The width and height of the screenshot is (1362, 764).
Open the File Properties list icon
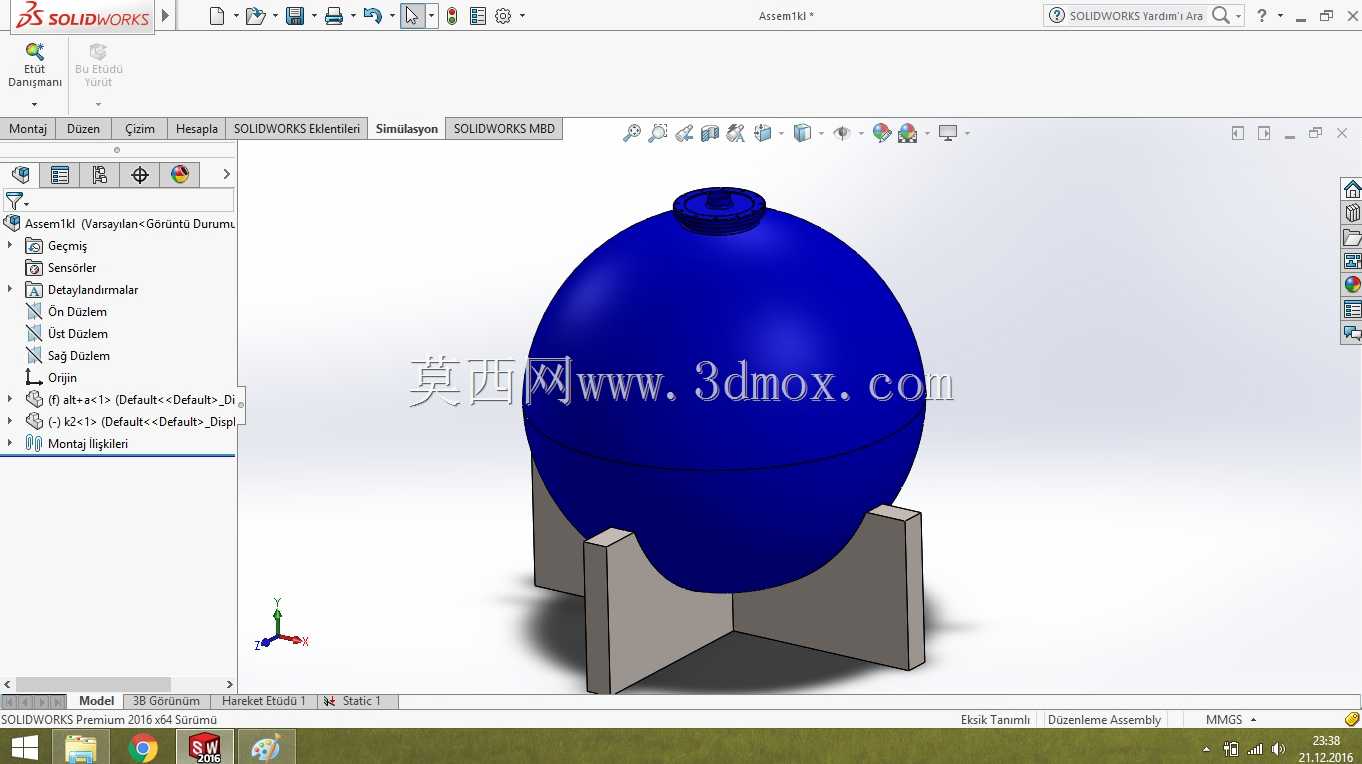point(478,16)
